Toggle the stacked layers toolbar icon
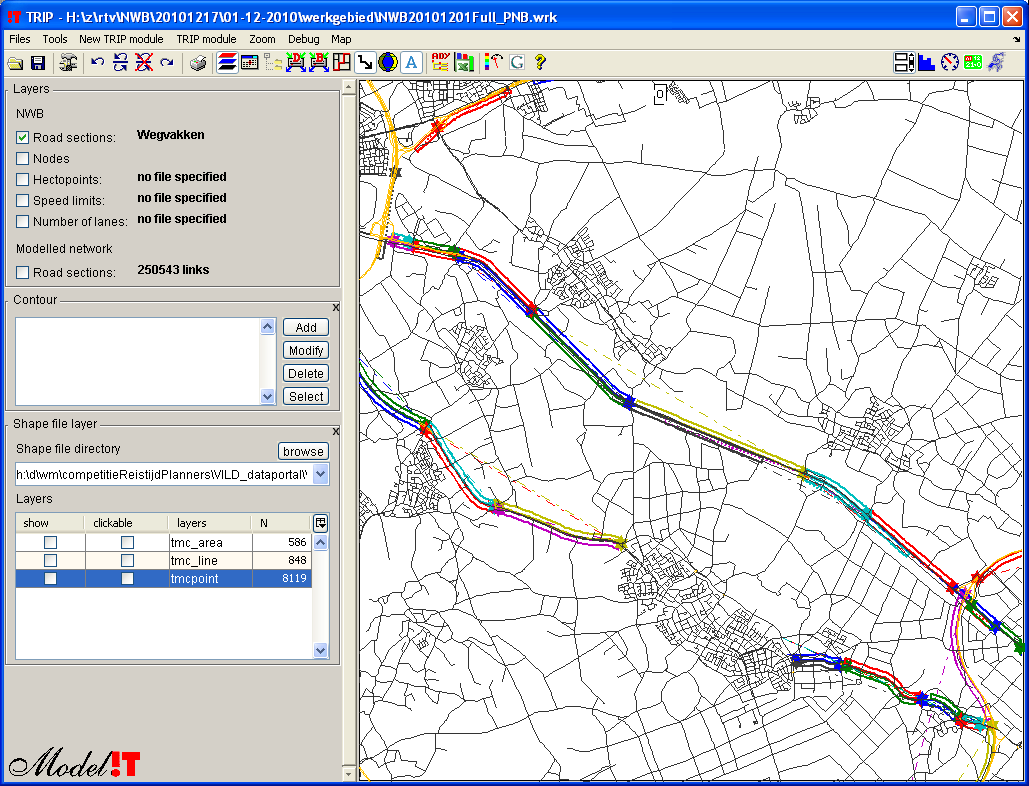This screenshot has height=786, width=1029. (227, 63)
